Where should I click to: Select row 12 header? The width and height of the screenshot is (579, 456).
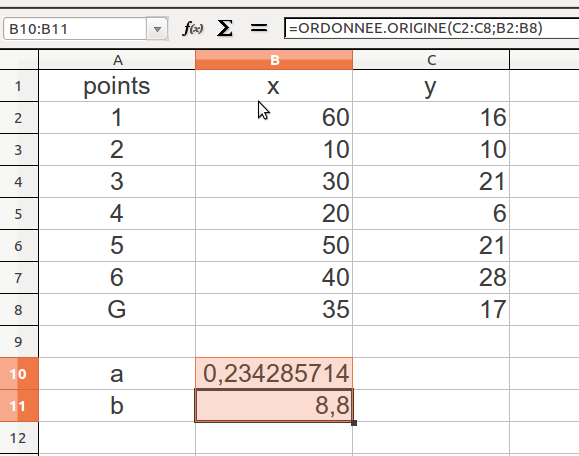[19, 438]
